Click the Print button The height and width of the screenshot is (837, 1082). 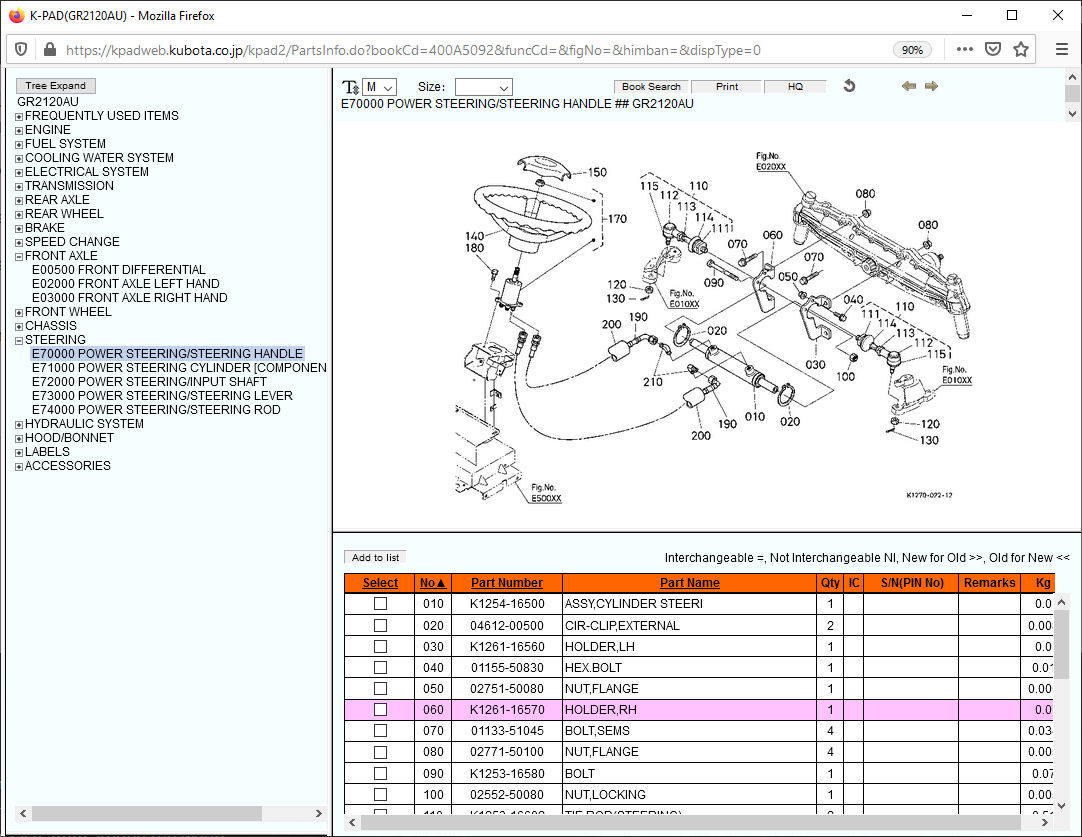[727, 86]
